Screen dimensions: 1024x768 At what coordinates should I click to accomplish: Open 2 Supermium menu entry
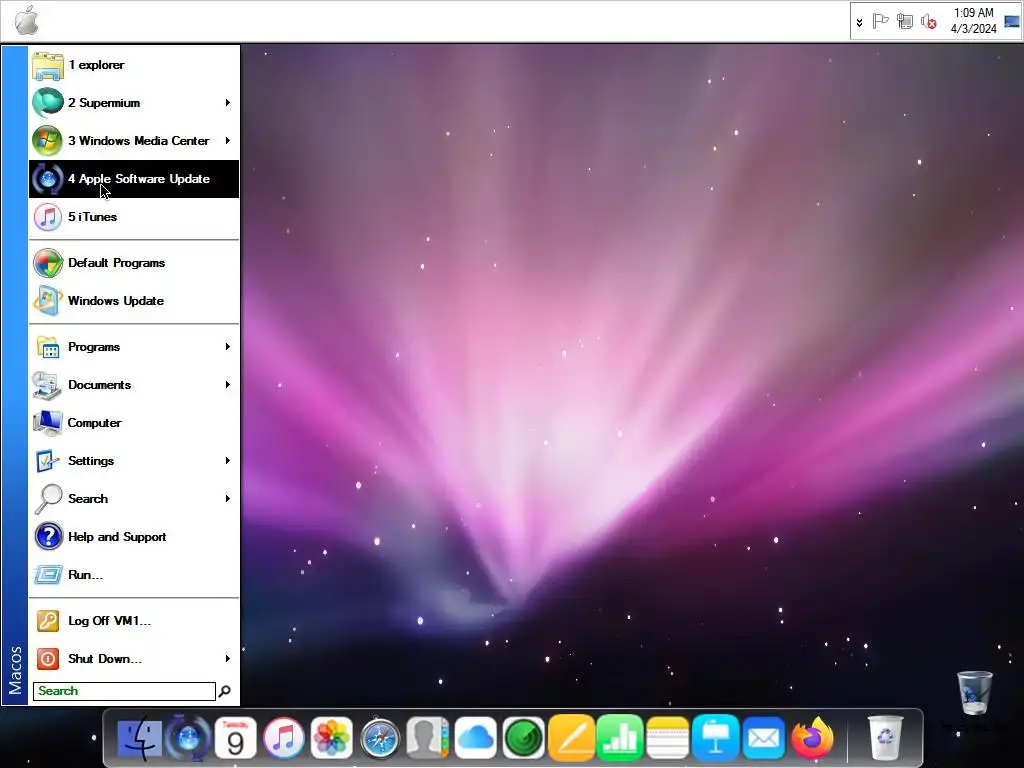click(x=134, y=103)
